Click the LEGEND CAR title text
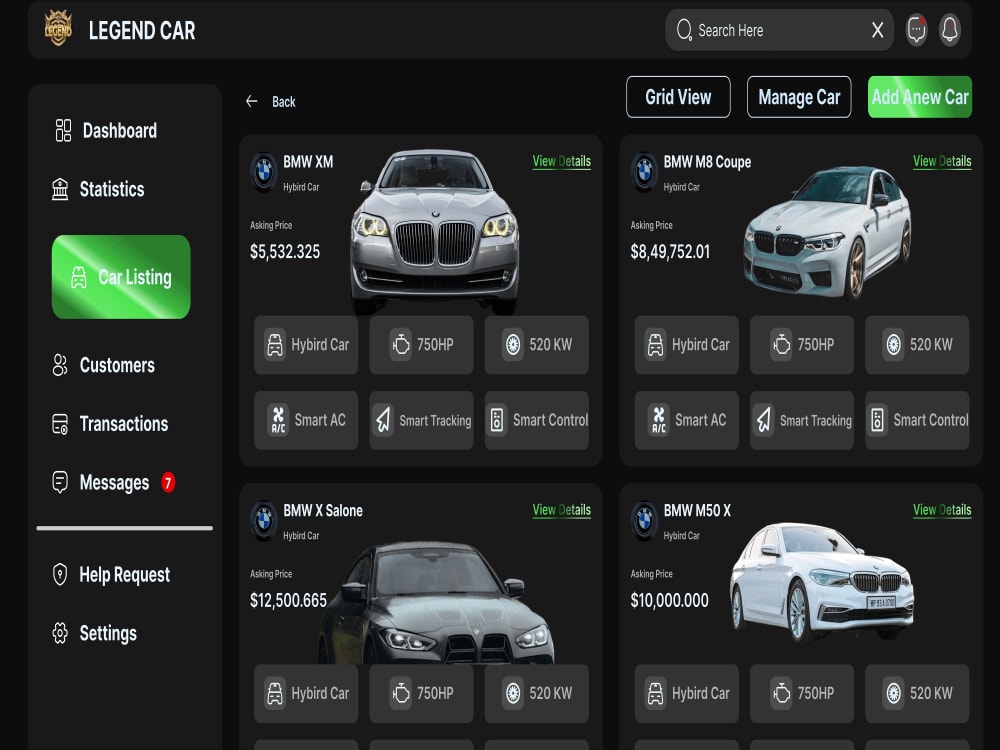Image resolution: width=1000 pixels, height=750 pixels. click(x=142, y=31)
